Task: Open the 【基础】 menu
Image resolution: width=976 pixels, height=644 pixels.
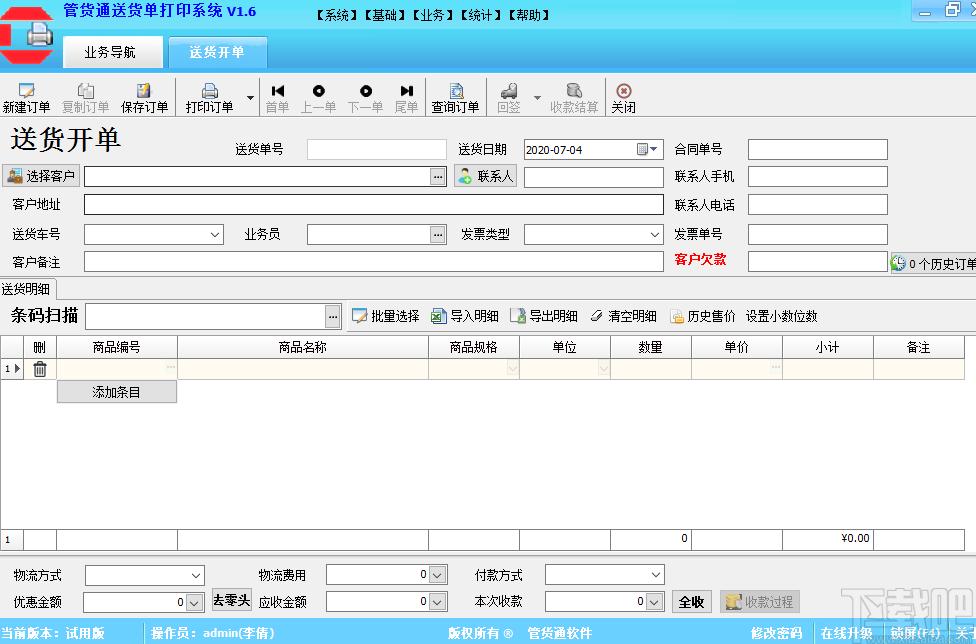Action: point(385,15)
